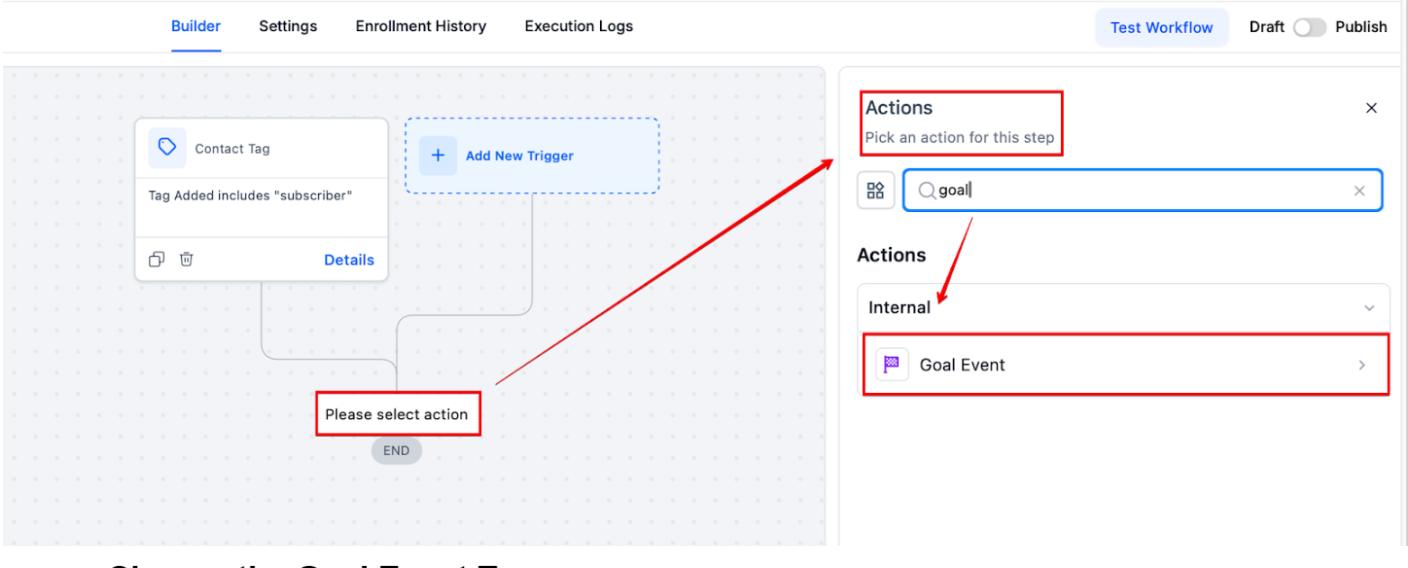
Task: Click the Goal Event flag icon
Action: [x=892, y=365]
